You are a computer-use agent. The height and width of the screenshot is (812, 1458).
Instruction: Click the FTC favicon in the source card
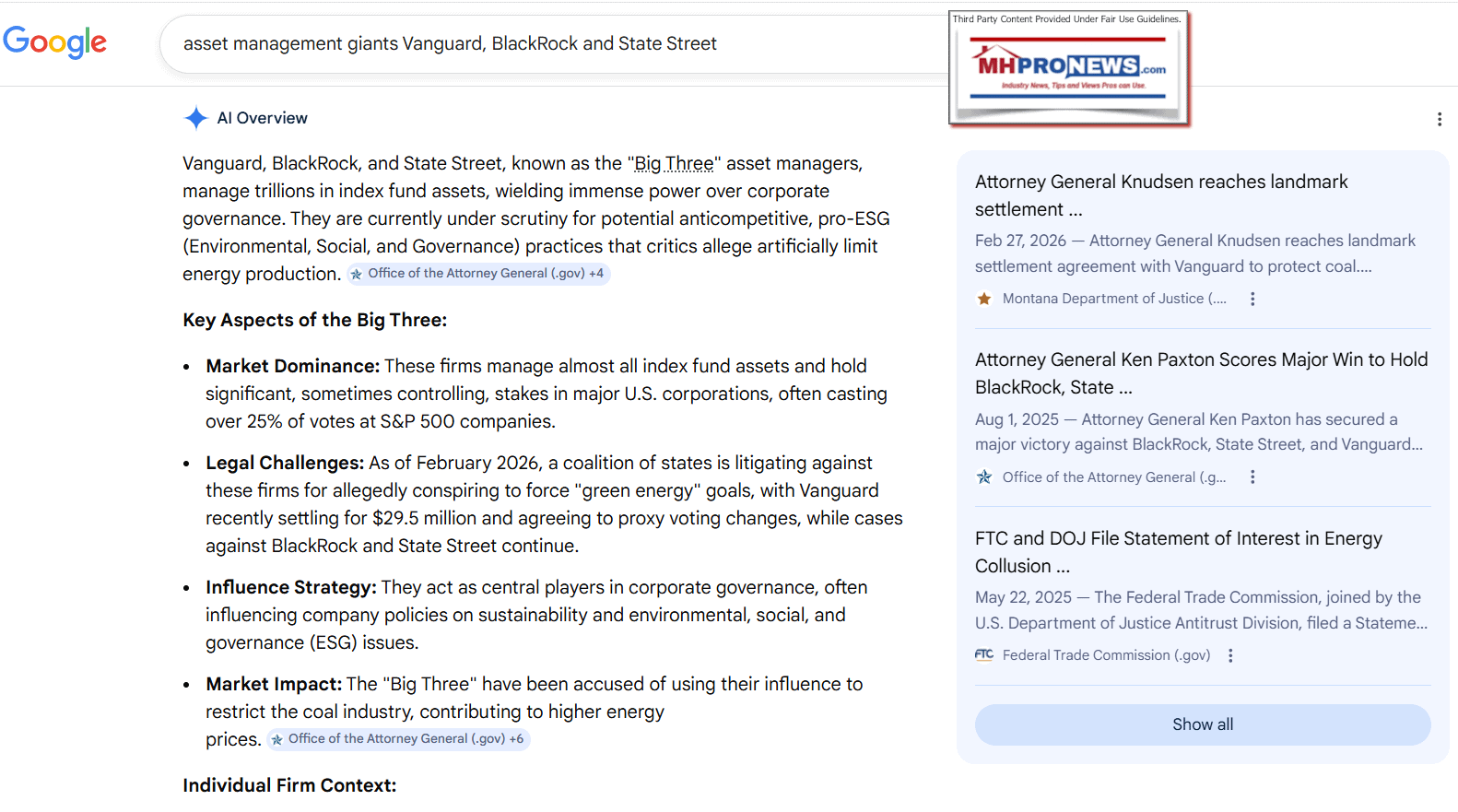[984, 655]
